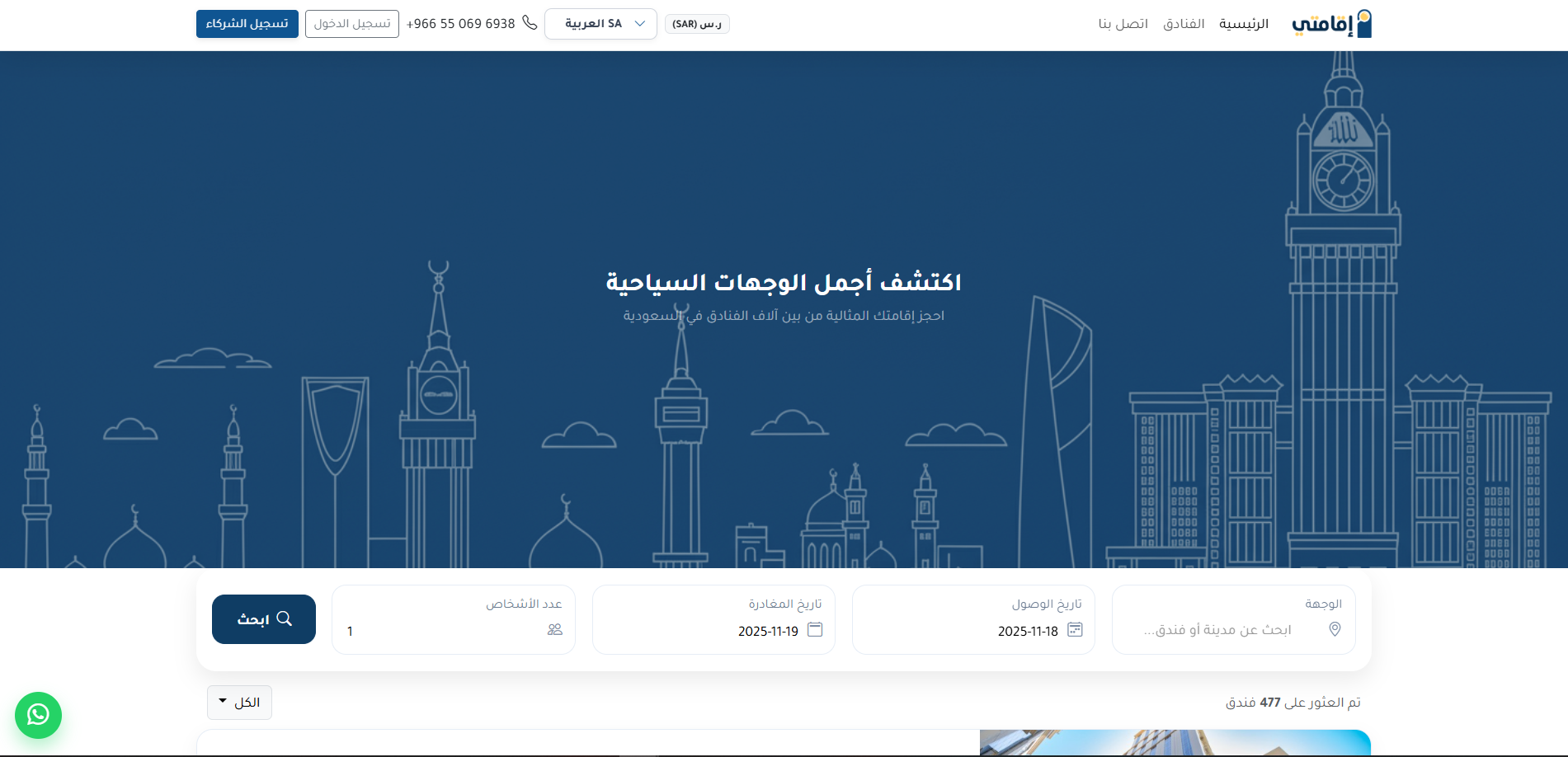Click the guests icon in عدد الأشخاص field
Viewport: 1568px width, 757px height.
tap(554, 630)
